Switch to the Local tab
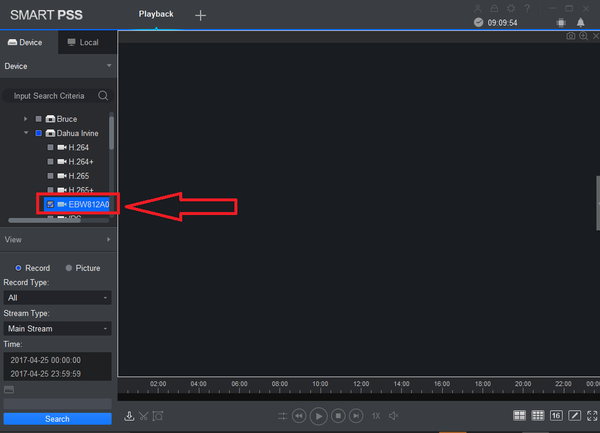This screenshot has height=433, width=600. (87, 42)
